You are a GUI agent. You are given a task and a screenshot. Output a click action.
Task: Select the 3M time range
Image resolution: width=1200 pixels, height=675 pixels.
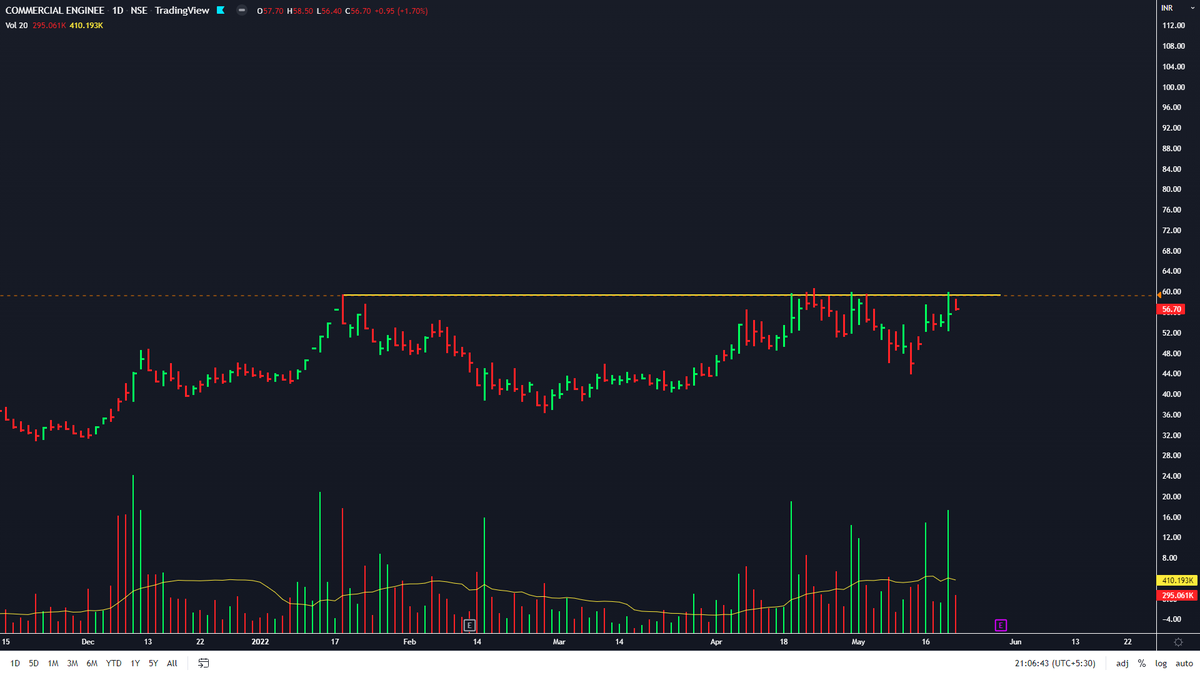click(x=72, y=662)
